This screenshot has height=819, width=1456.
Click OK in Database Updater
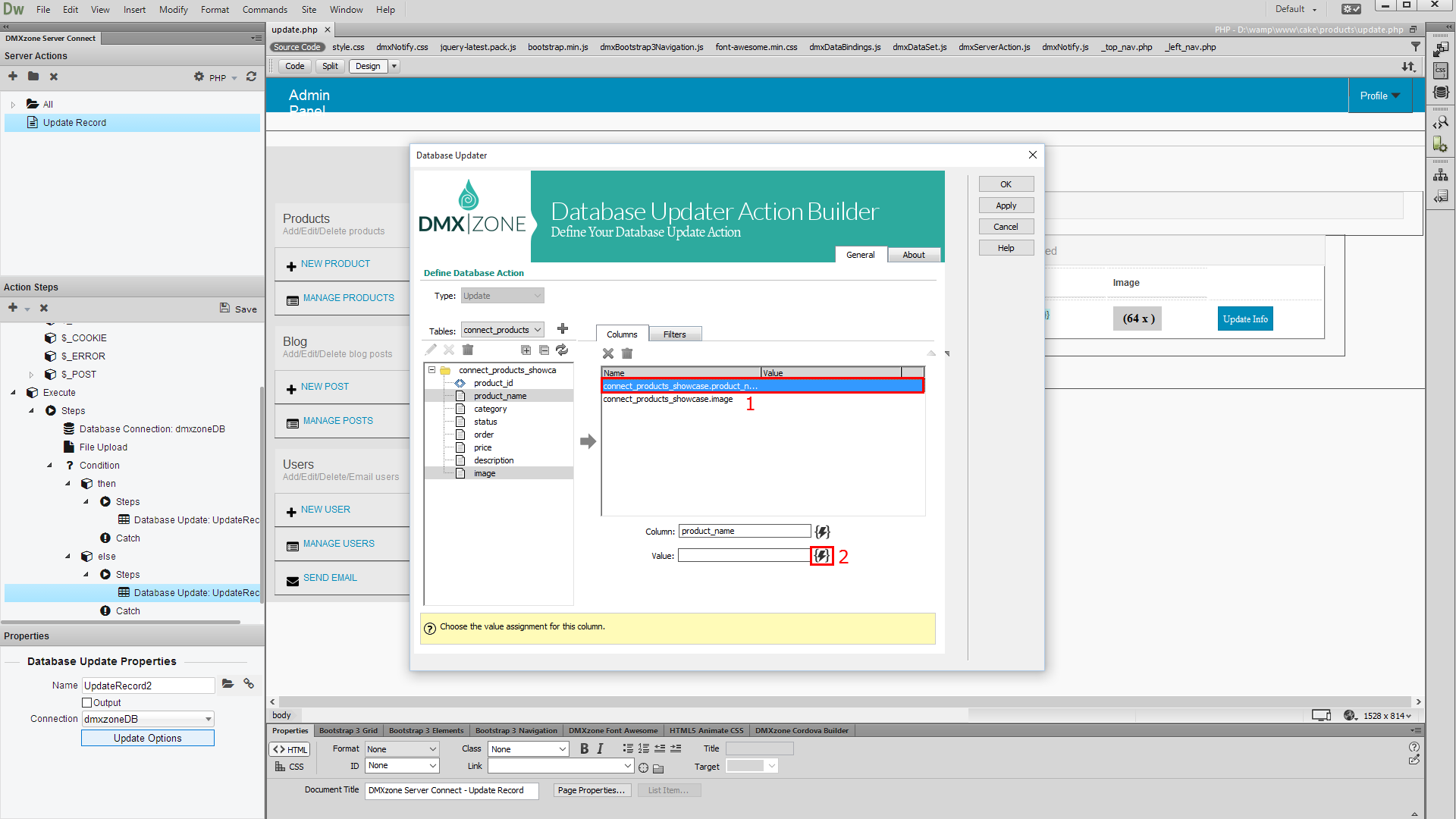(1006, 184)
